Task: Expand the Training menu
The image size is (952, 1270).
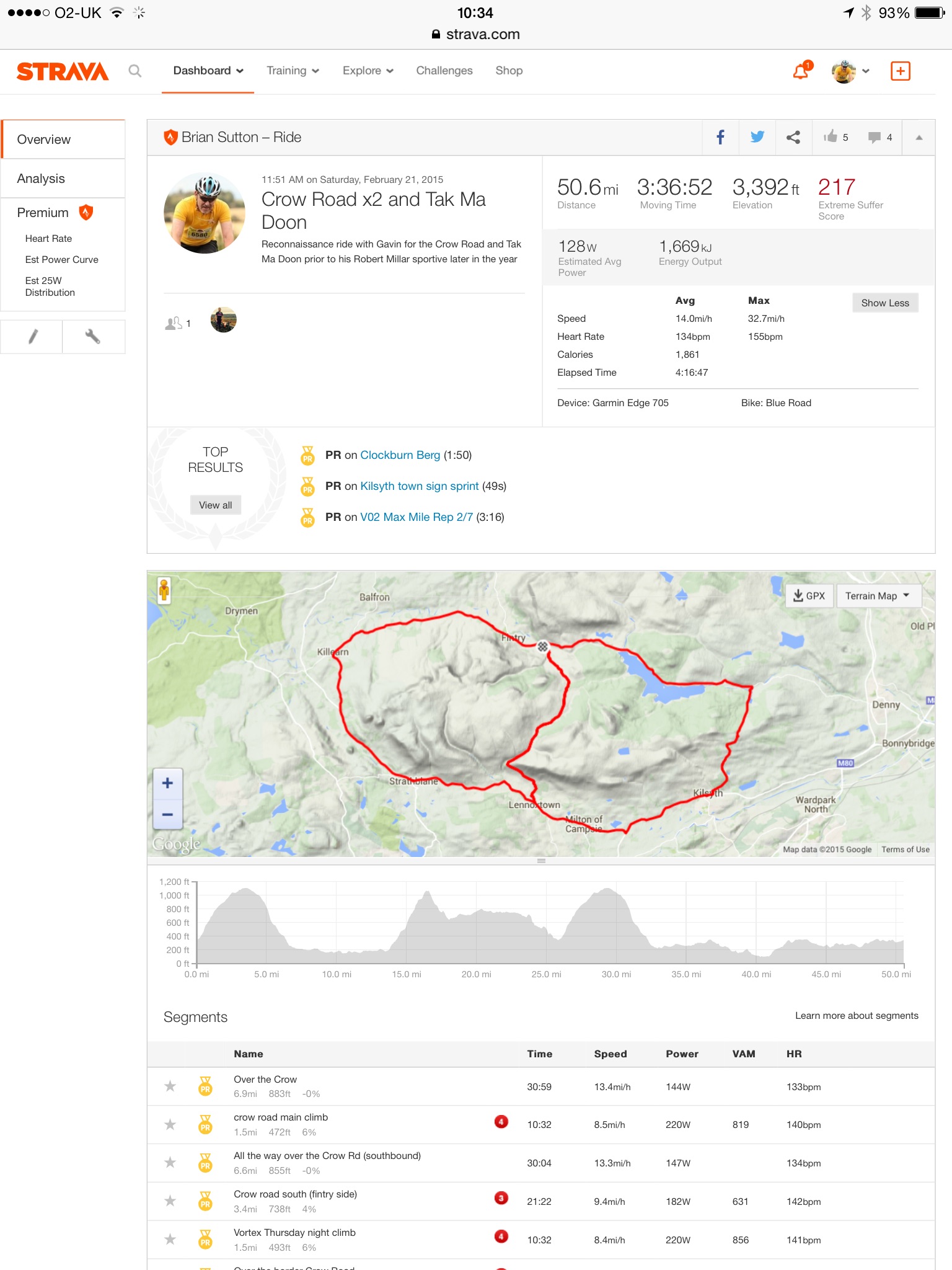Action: tap(293, 71)
